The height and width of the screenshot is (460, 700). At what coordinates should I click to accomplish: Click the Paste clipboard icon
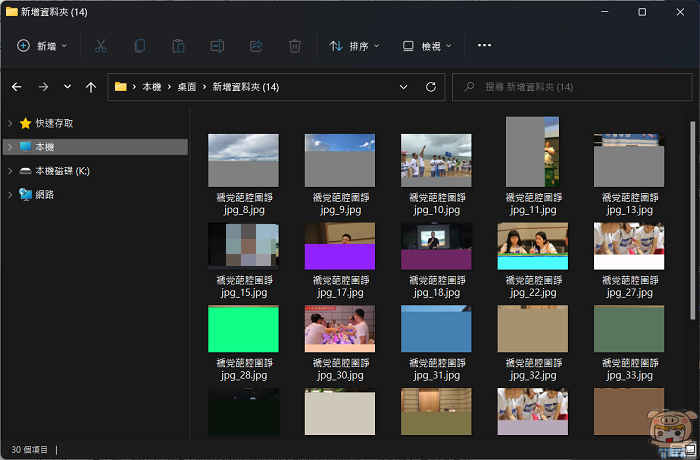178,46
